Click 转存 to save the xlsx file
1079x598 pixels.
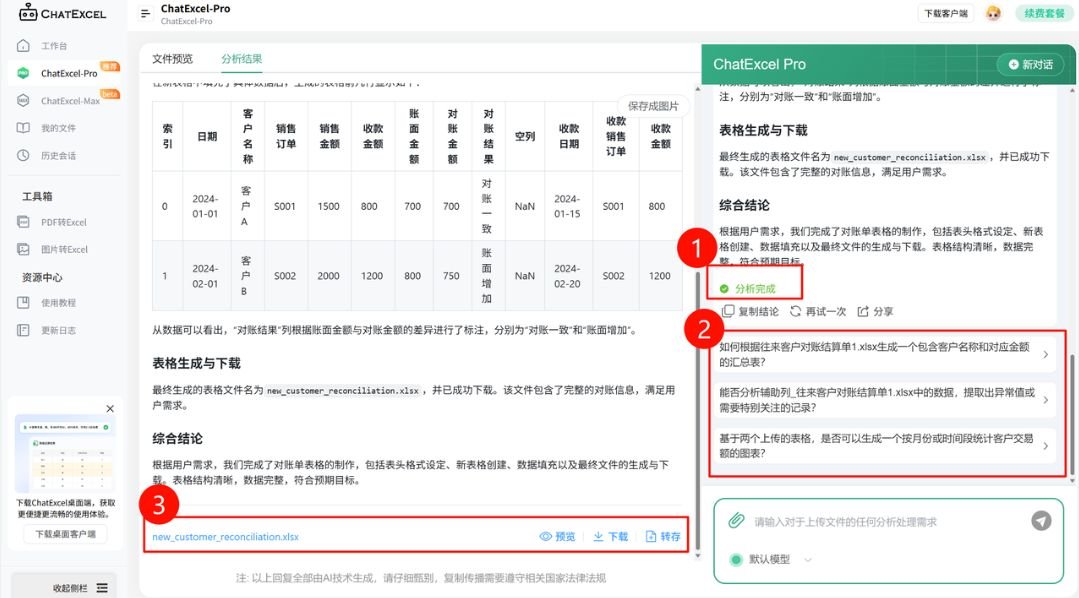[663, 537]
